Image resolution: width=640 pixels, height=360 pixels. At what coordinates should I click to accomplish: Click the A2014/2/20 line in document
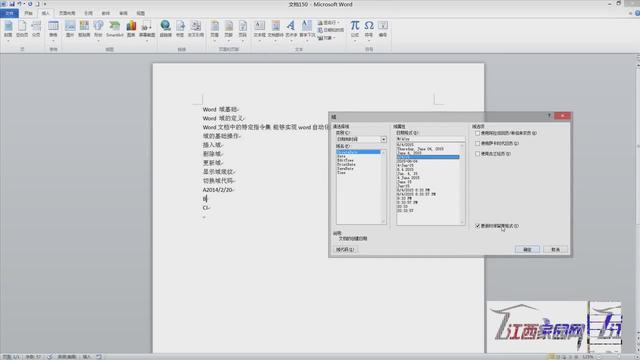(x=218, y=190)
